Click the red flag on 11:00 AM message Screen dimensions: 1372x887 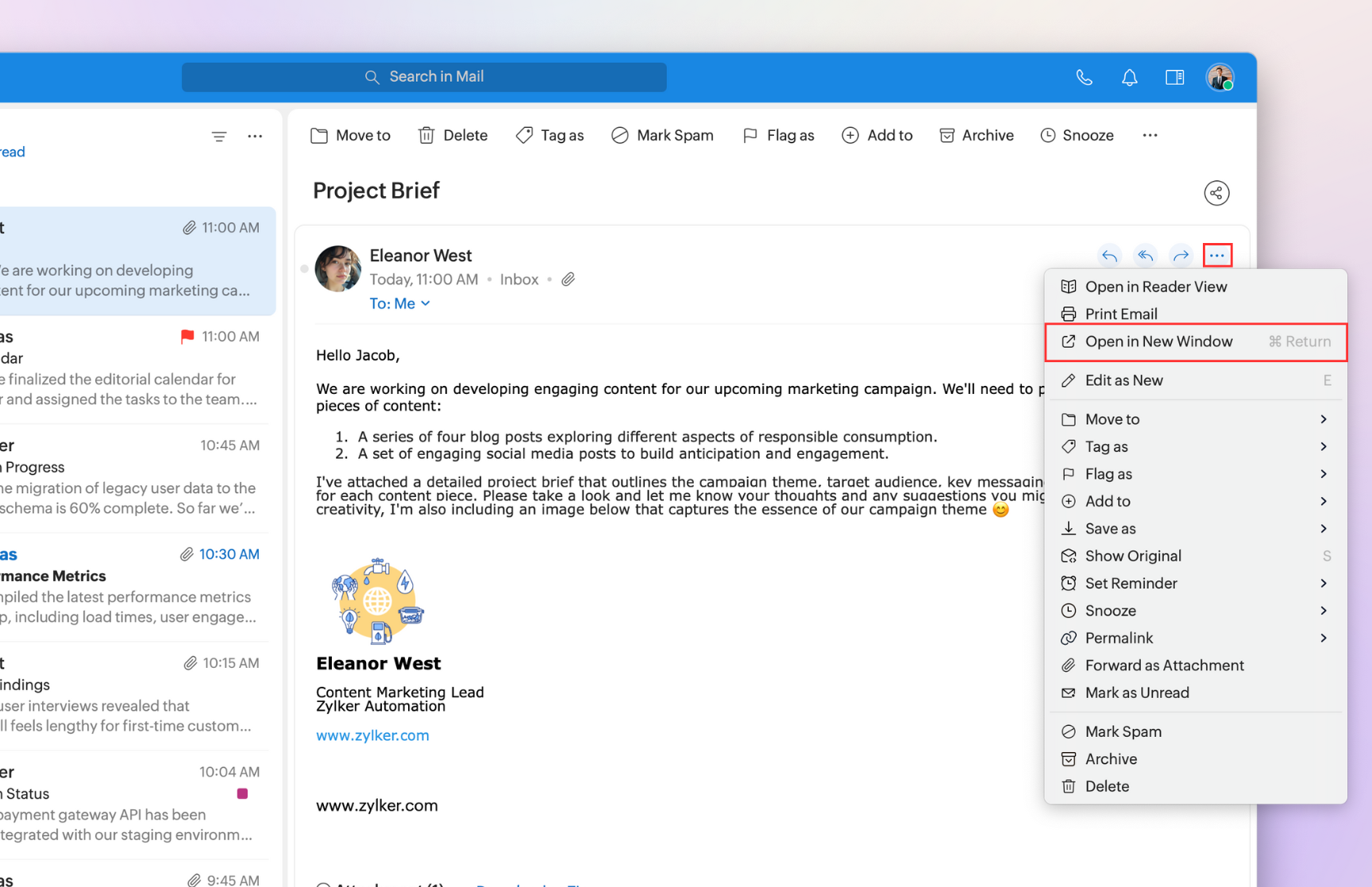coord(187,337)
